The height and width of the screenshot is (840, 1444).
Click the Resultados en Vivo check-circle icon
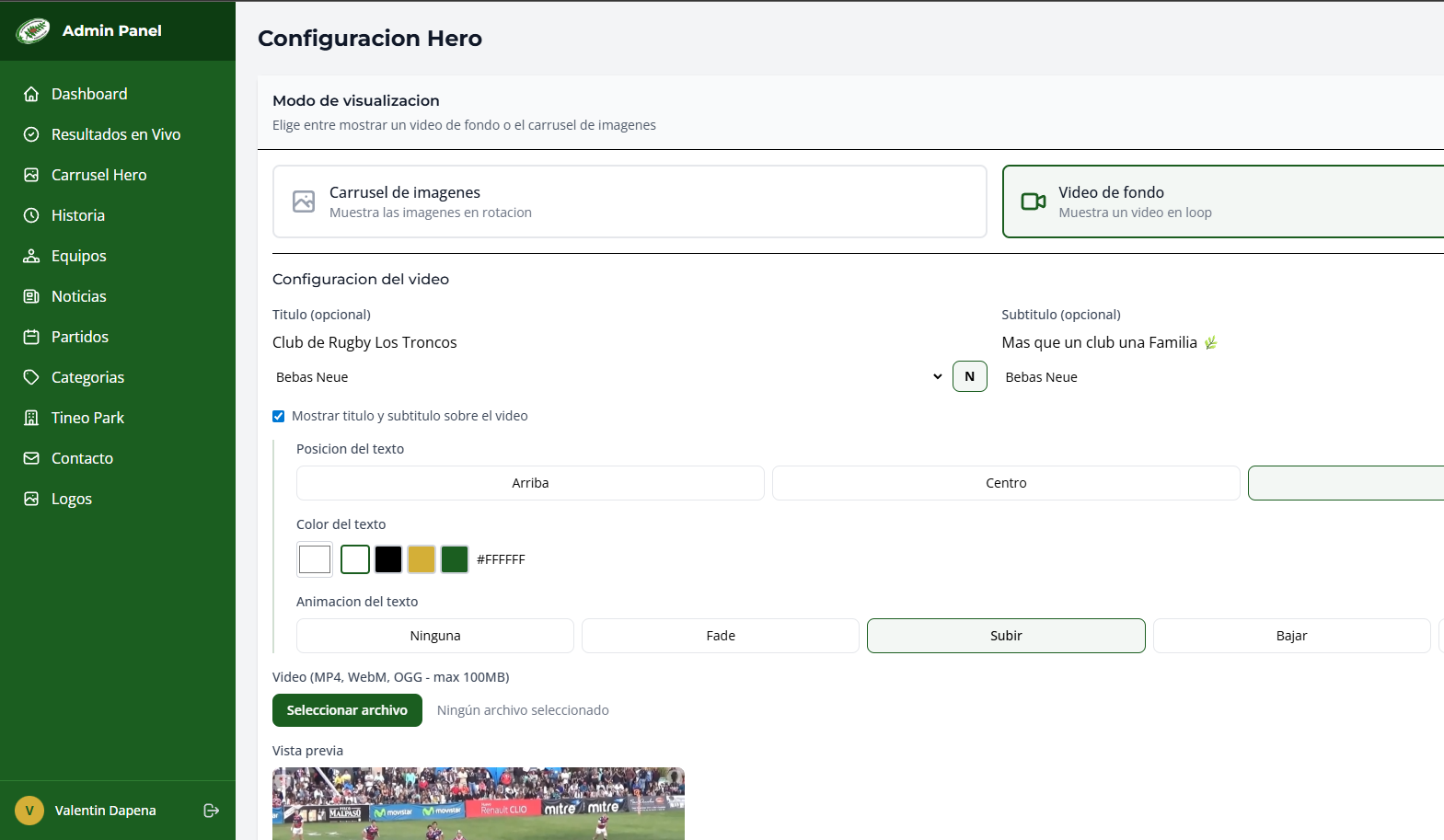click(x=31, y=134)
